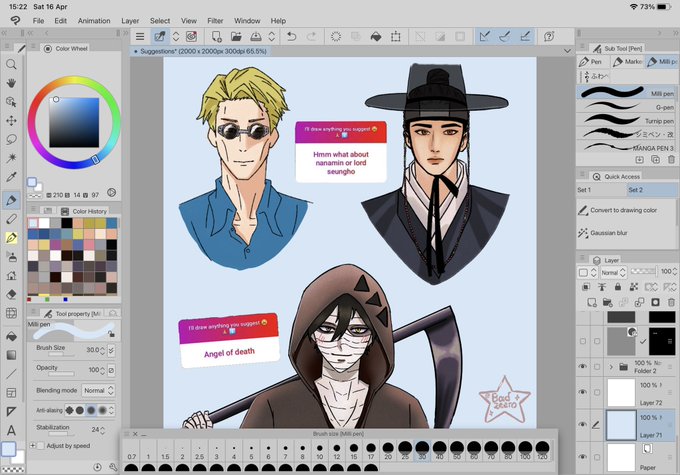Open the Window menu
Screen dimensions: 680x475
(x=247, y=21)
